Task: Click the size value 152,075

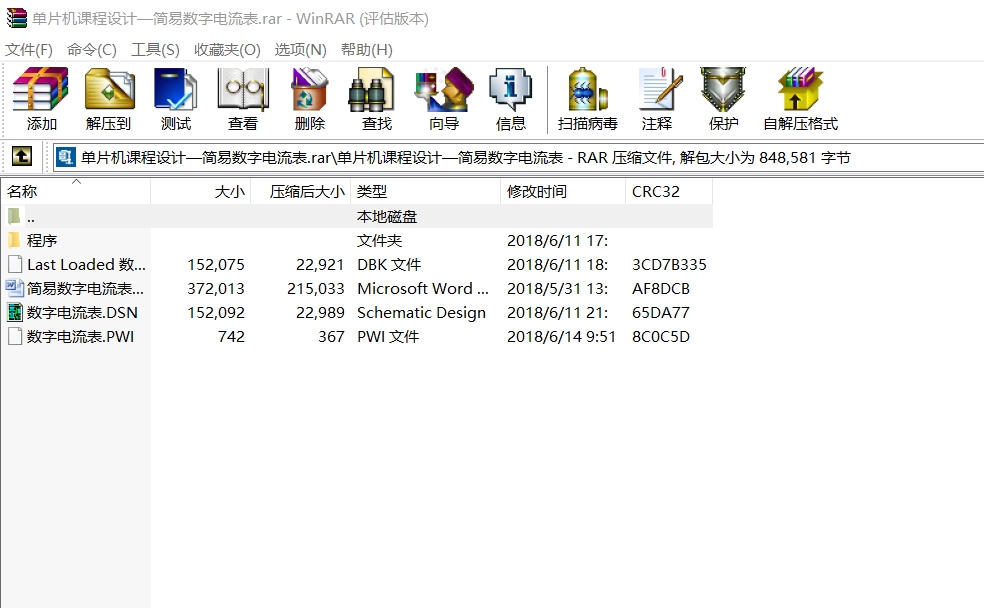Action: pos(216,264)
